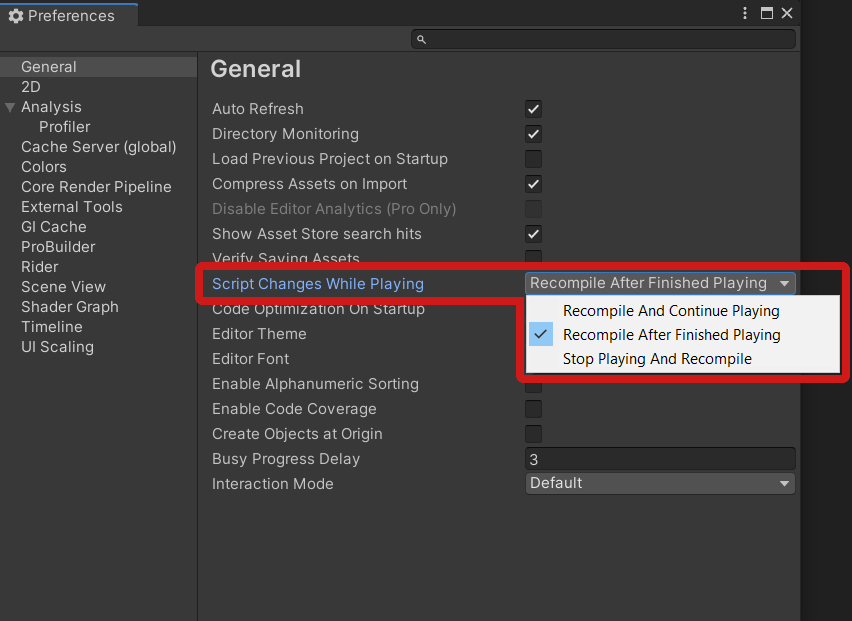
Task: Open GI Cache preferences
Action: [53, 227]
